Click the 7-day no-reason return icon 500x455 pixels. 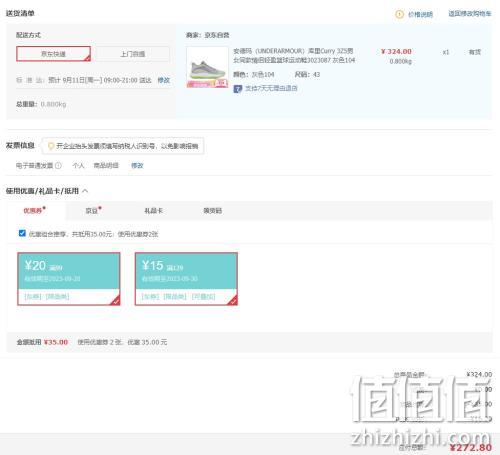(x=237, y=89)
